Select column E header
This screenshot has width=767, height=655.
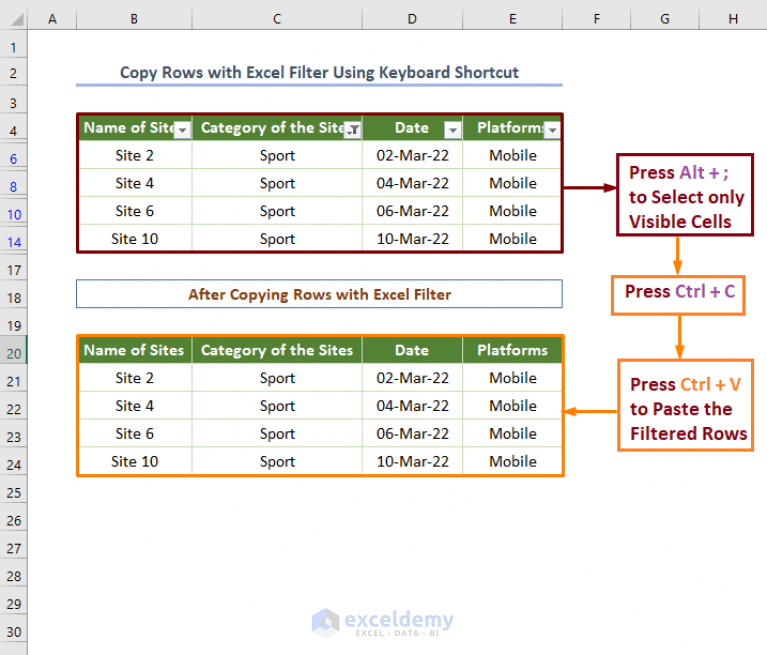tap(513, 19)
